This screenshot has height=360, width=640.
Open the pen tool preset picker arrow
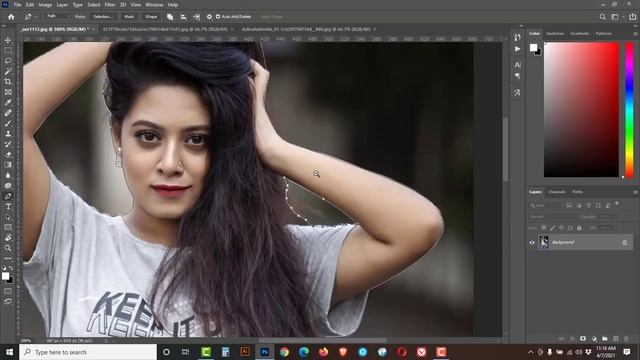[35, 17]
